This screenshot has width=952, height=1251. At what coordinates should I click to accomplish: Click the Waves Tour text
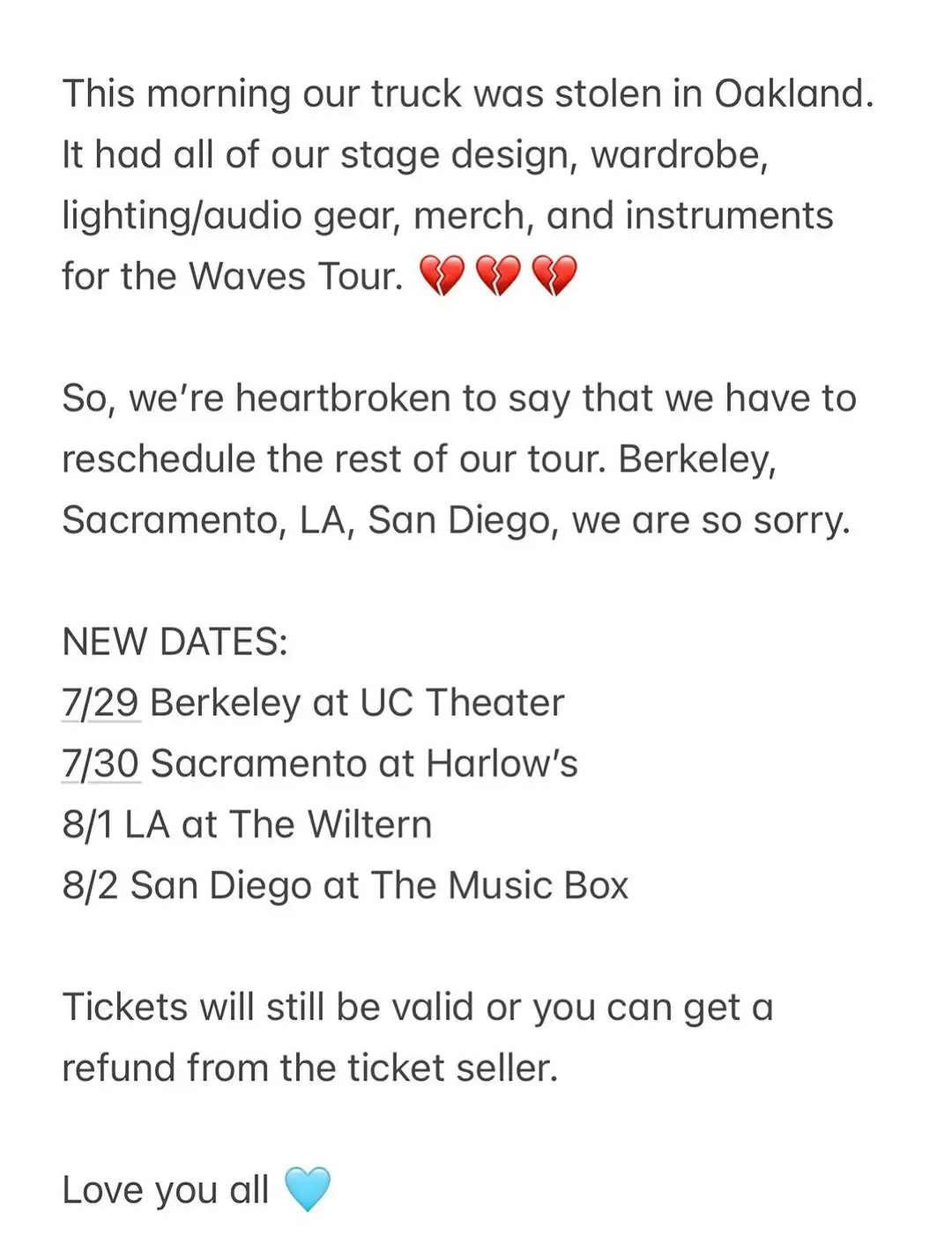pyautogui.click(x=295, y=276)
